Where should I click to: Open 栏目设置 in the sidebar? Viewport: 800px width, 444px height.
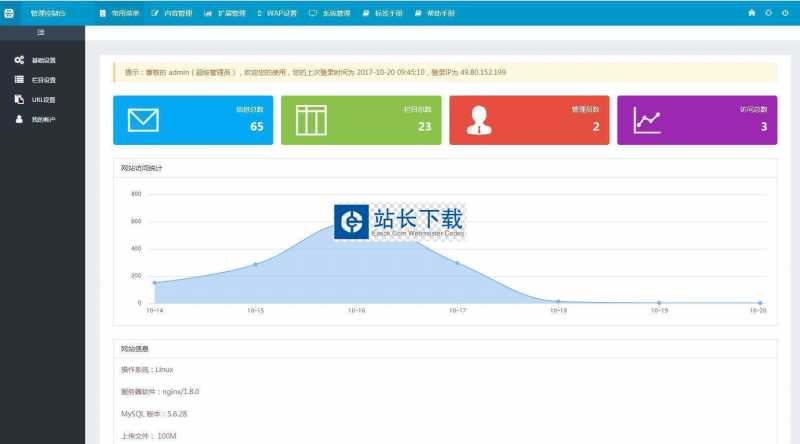pyautogui.click(x=42, y=80)
